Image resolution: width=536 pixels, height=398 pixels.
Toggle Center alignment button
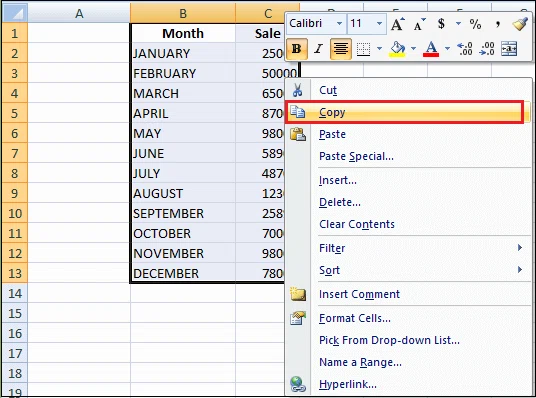coord(341,49)
